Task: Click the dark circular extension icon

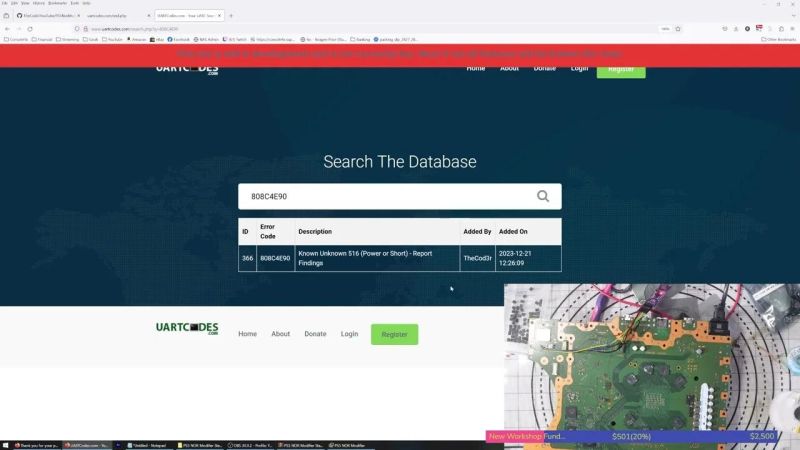Action: pos(747,29)
